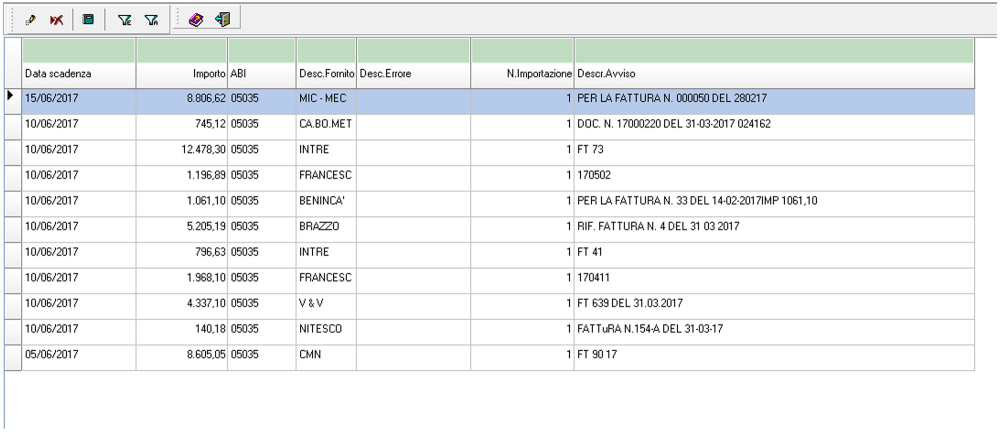
Task: Click the teal notebook icon in toolbar
Action: [88, 19]
